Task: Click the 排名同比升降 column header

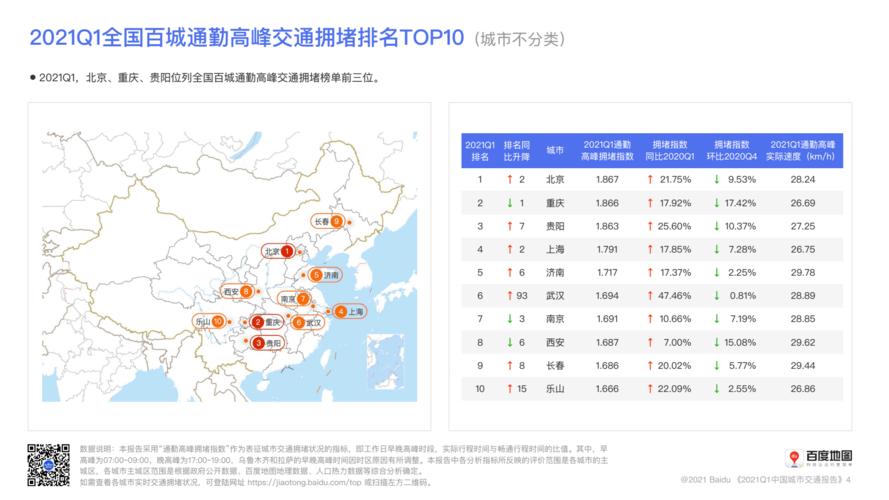Action: coord(517,151)
